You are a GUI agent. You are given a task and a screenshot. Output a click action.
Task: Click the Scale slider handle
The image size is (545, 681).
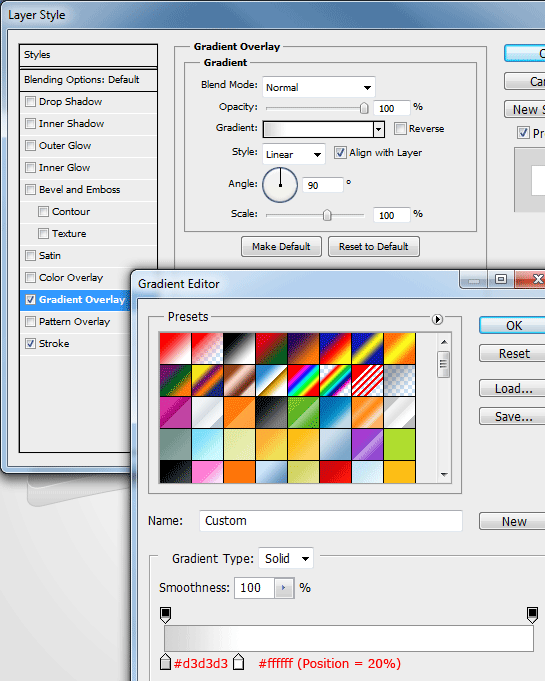(327, 215)
